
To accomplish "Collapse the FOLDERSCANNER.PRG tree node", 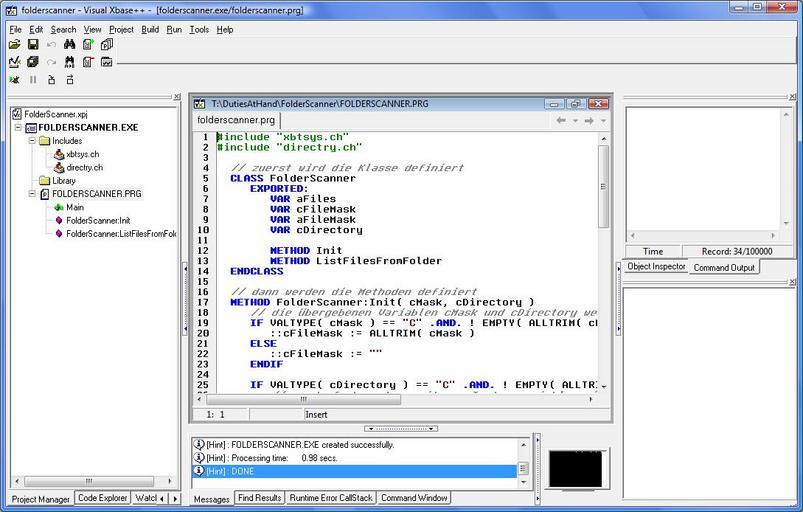I will click(x=31, y=194).
